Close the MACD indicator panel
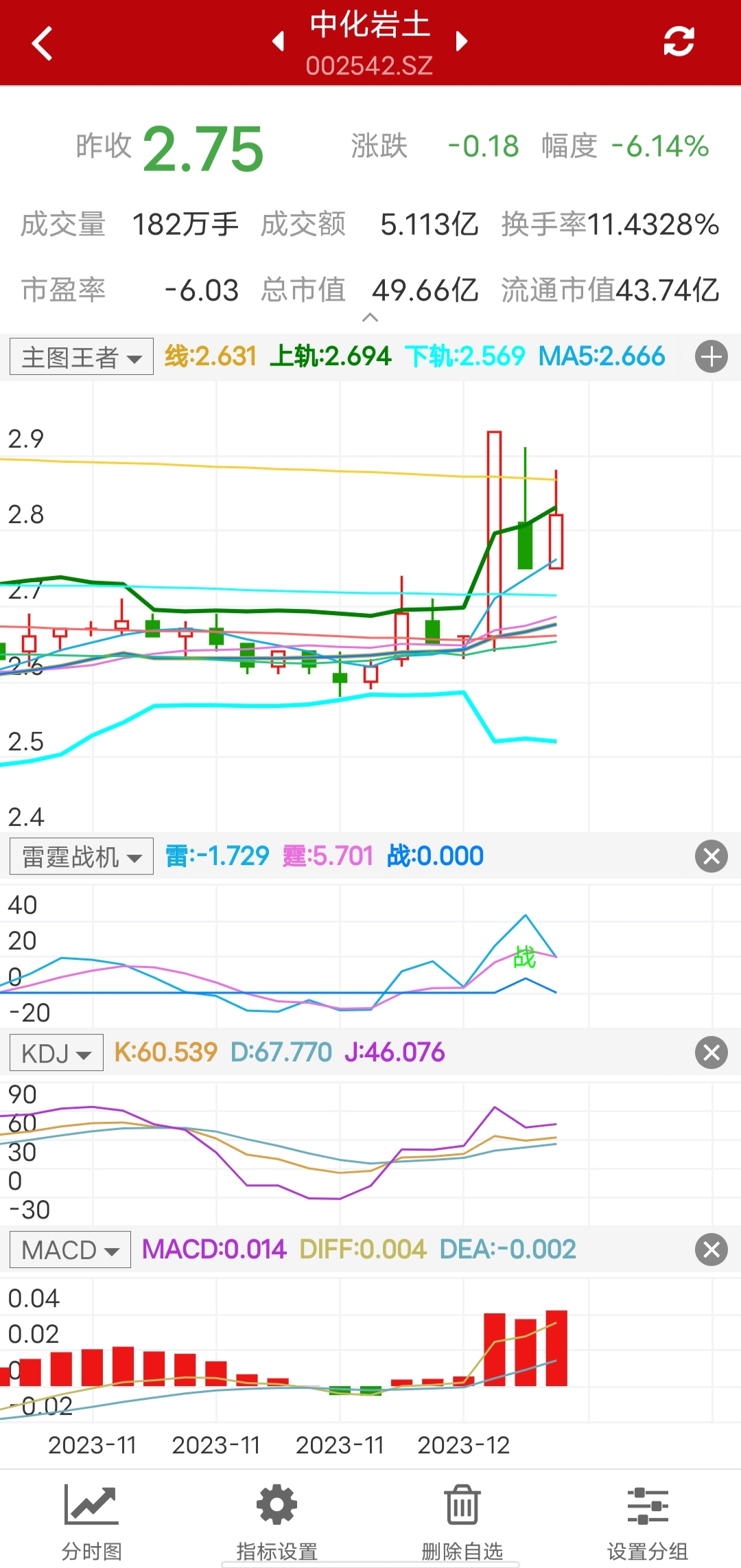Screen dimensions: 741x1568 coord(711,1249)
